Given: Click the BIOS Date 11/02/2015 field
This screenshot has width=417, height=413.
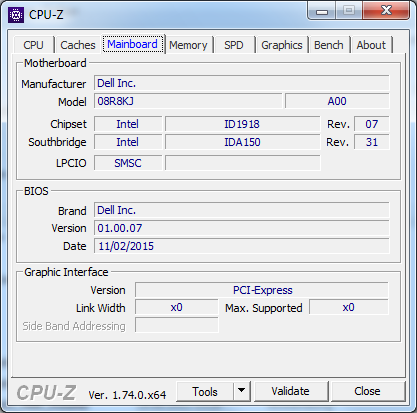Looking at the screenshot, I should (x=242, y=246).
